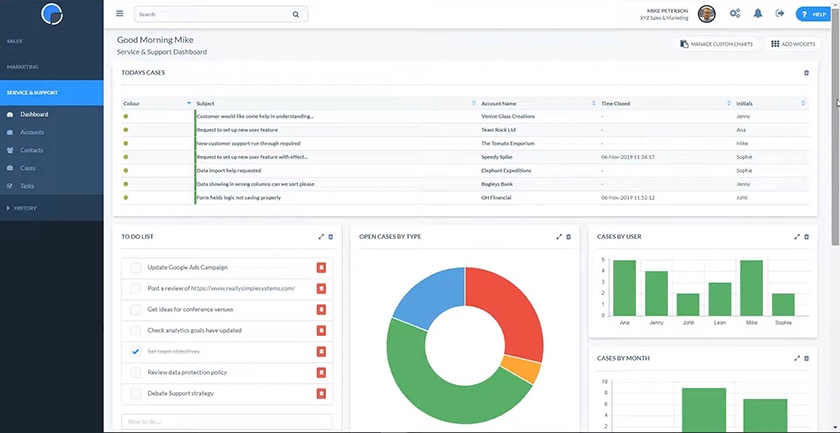The width and height of the screenshot is (840, 433).
Task: Click the Team Rock Ltd account name
Action: point(498,130)
